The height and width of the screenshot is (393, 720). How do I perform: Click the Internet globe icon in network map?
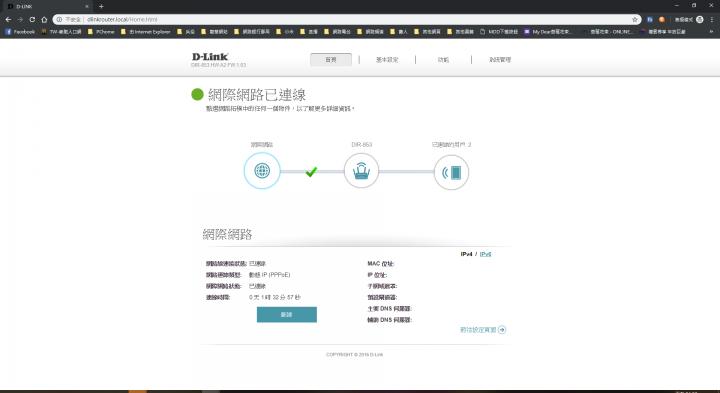point(262,171)
